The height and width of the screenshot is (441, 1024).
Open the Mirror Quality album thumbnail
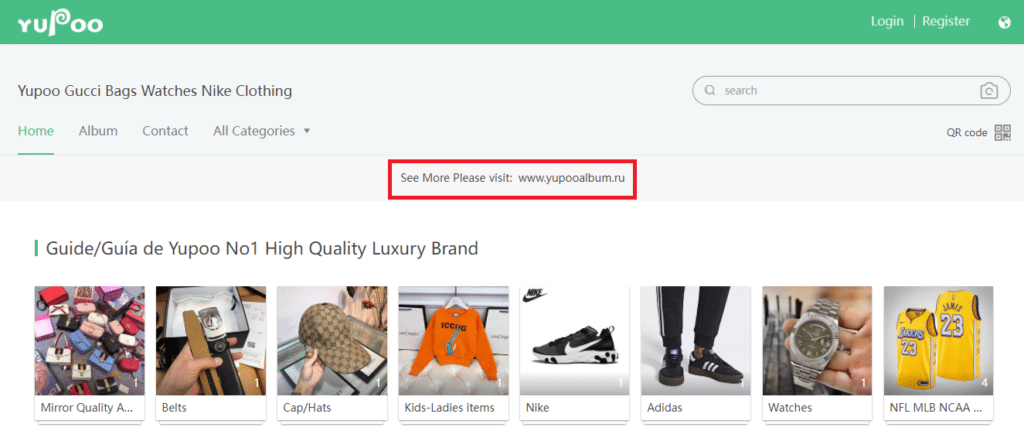click(89, 340)
